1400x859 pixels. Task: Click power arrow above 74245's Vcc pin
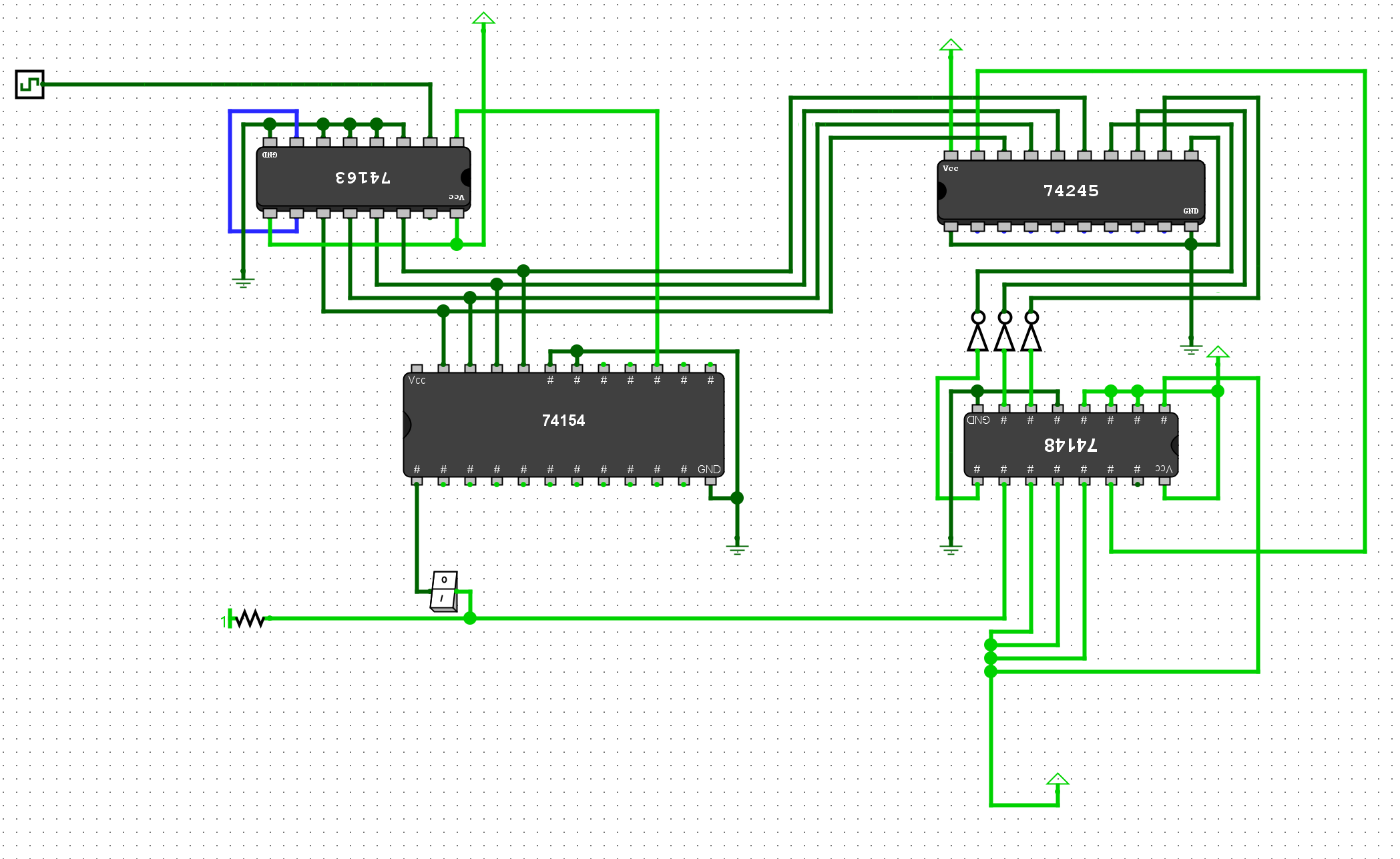[x=951, y=45]
